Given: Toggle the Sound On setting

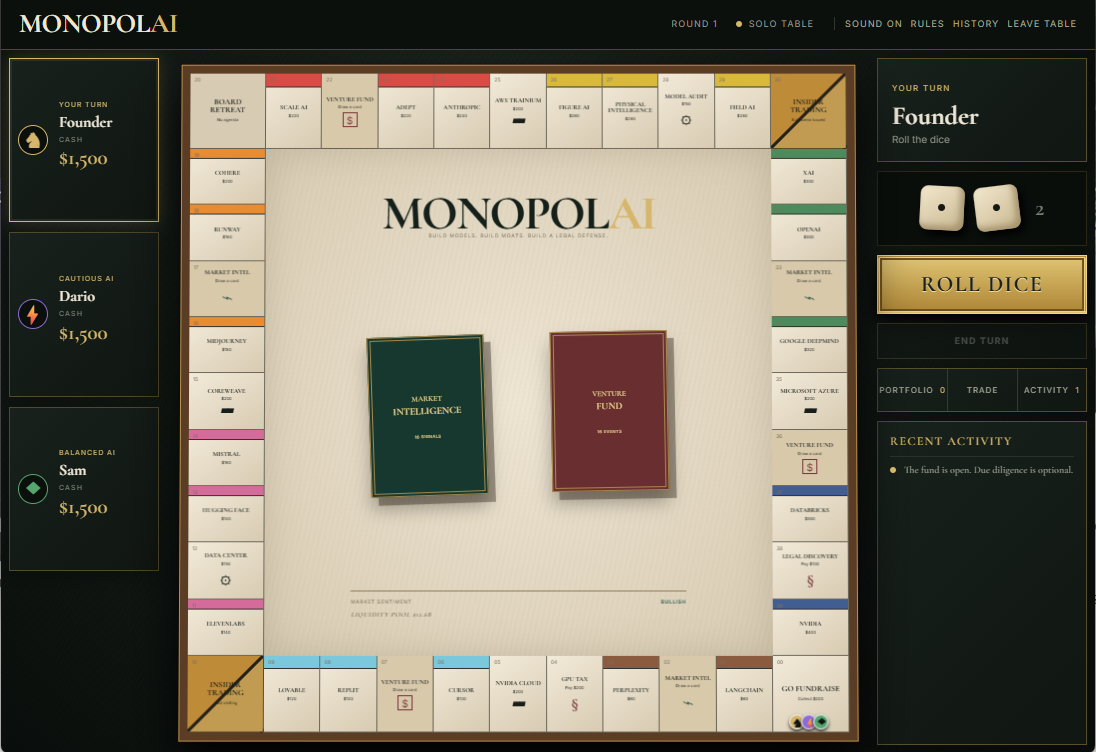Looking at the screenshot, I should [873, 24].
